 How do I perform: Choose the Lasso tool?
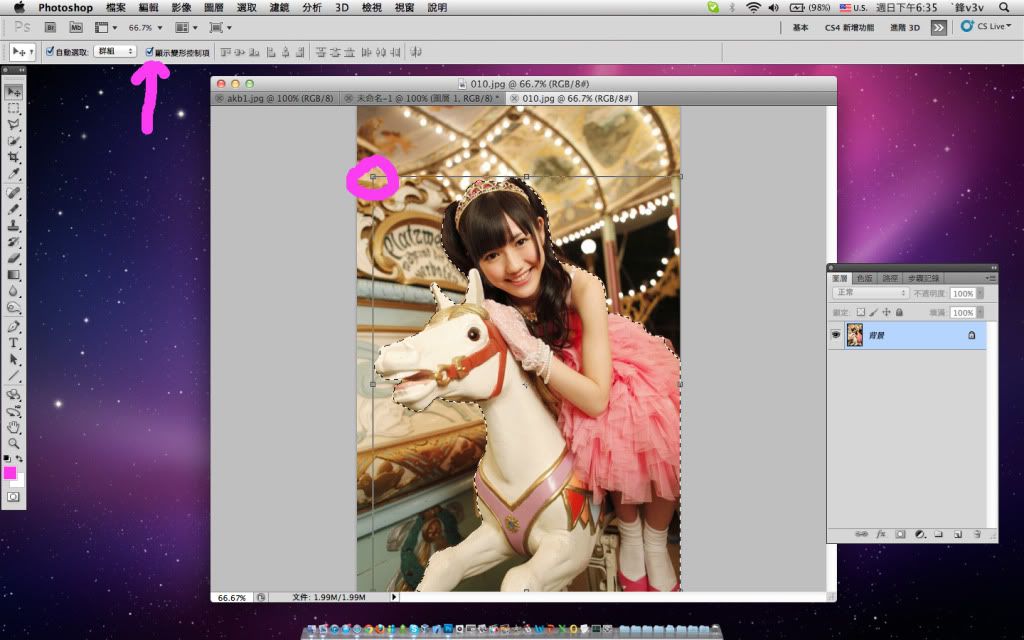click(x=14, y=124)
